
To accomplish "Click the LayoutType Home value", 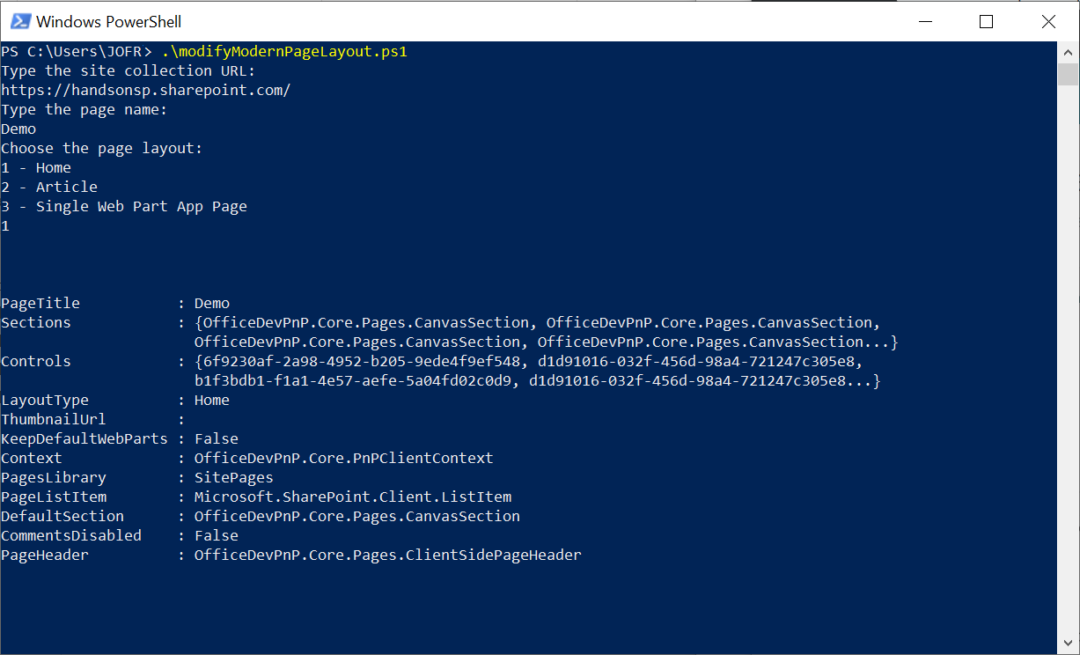I will point(211,399).
